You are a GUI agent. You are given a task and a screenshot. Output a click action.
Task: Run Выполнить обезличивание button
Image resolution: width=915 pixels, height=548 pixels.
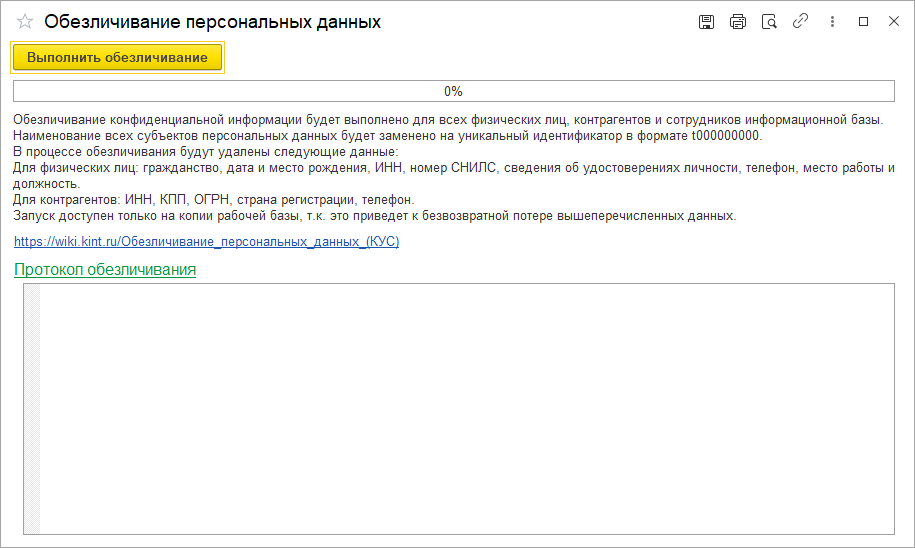tap(117, 57)
